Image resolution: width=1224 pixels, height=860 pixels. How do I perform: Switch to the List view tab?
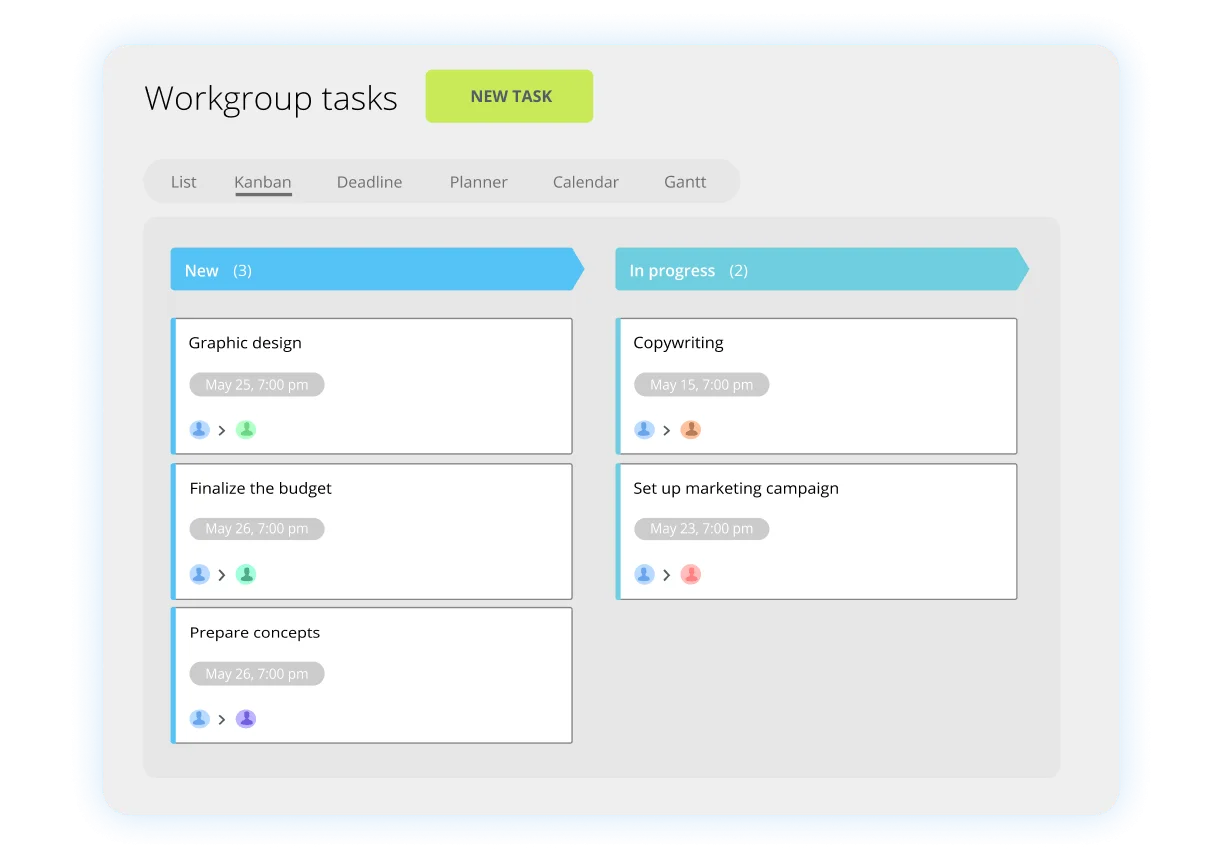pyautogui.click(x=183, y=182)
